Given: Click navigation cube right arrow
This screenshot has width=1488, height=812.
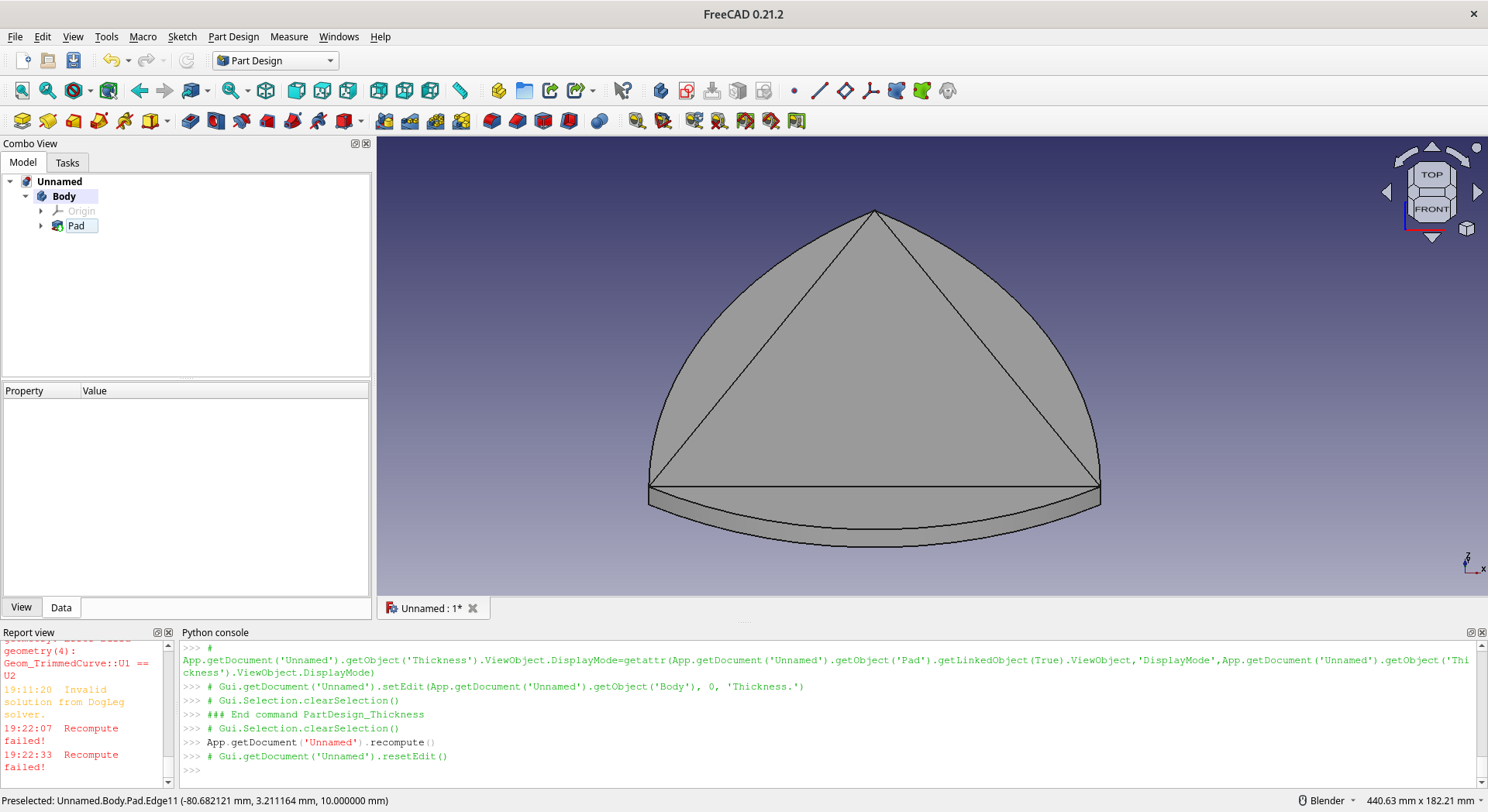Looking at the screenshot, I should (x=1477, y=192).
